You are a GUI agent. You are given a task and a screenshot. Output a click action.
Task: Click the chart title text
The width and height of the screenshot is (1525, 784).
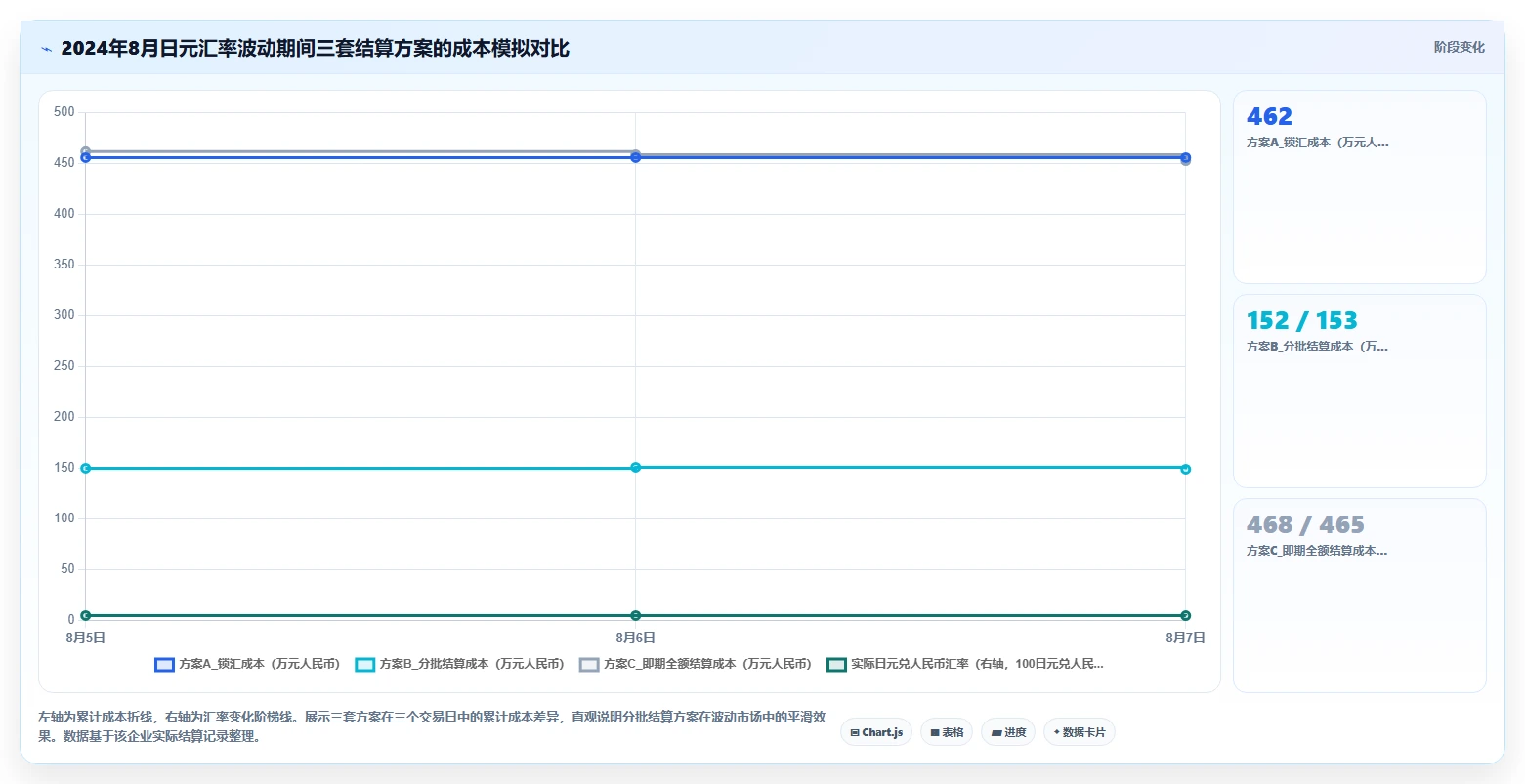pyautogui.click(x=315, y=48)
